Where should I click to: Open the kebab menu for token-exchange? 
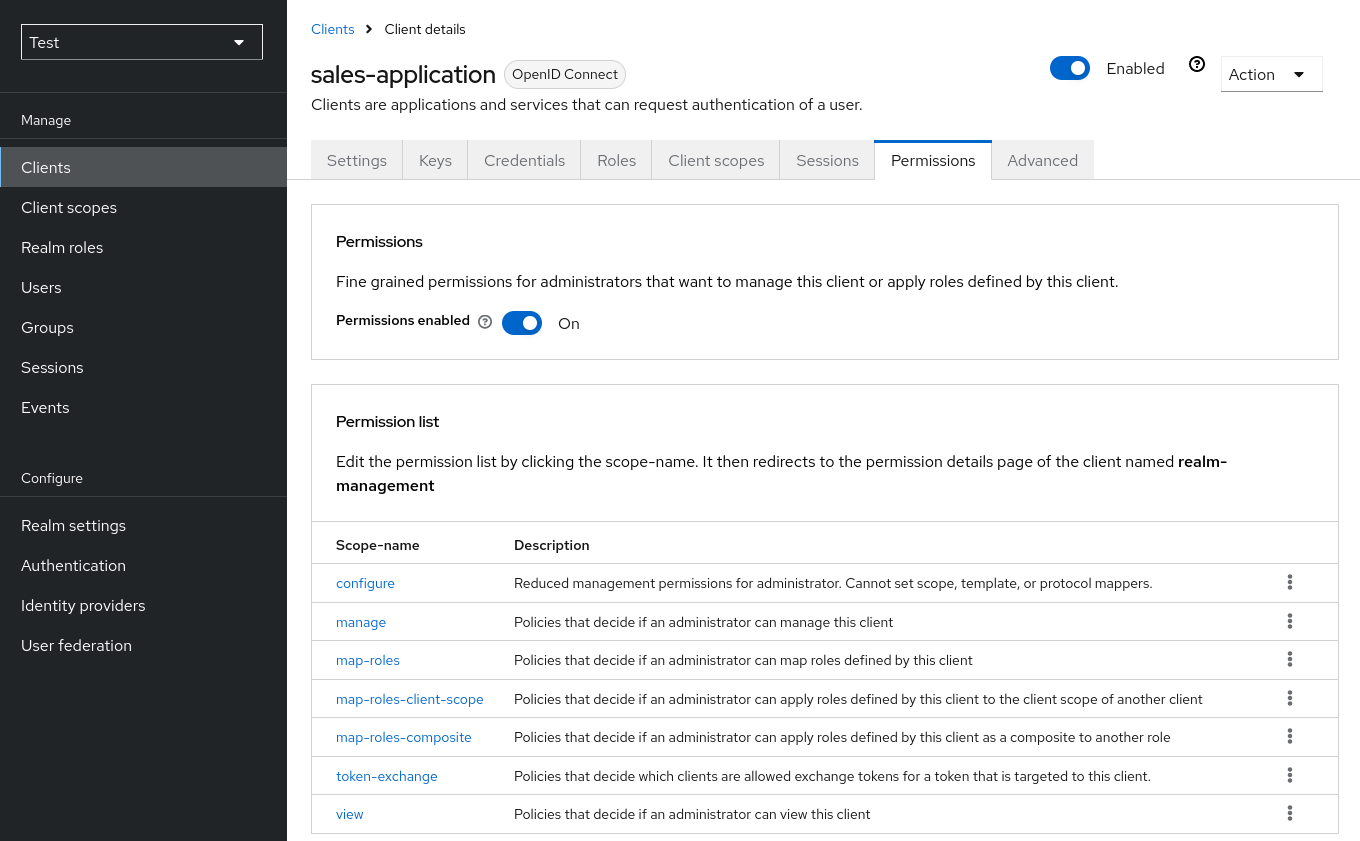tap(1289, 775)
